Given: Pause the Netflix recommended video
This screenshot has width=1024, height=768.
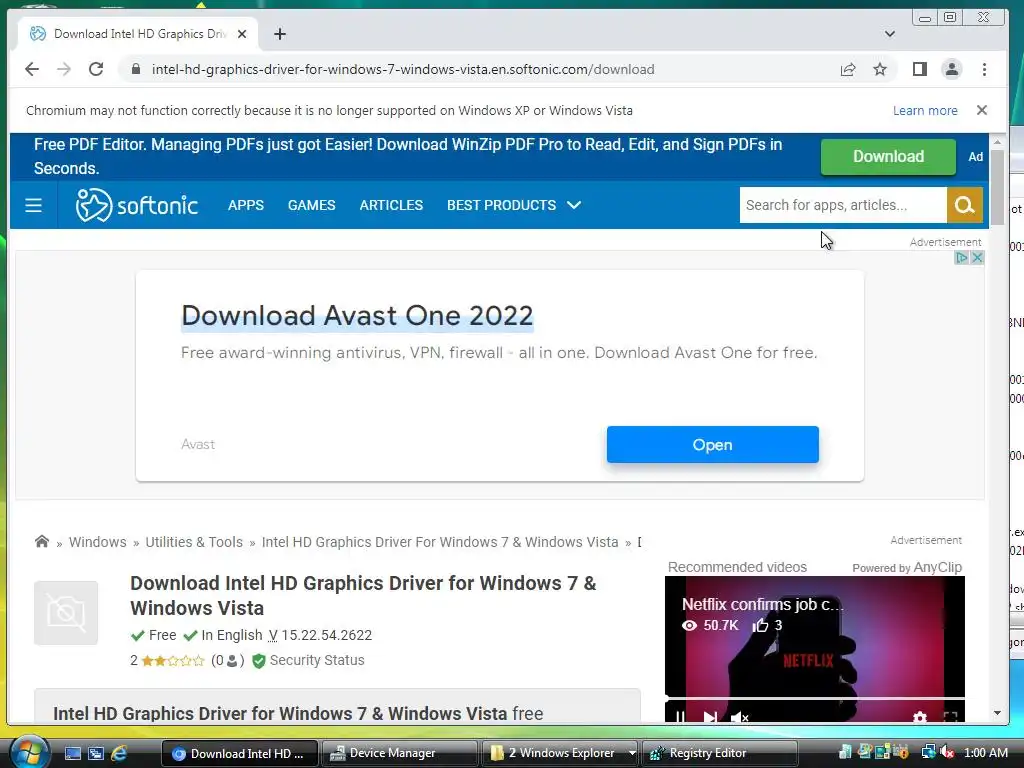Looking at the screenshot, I should pos(680,716).
